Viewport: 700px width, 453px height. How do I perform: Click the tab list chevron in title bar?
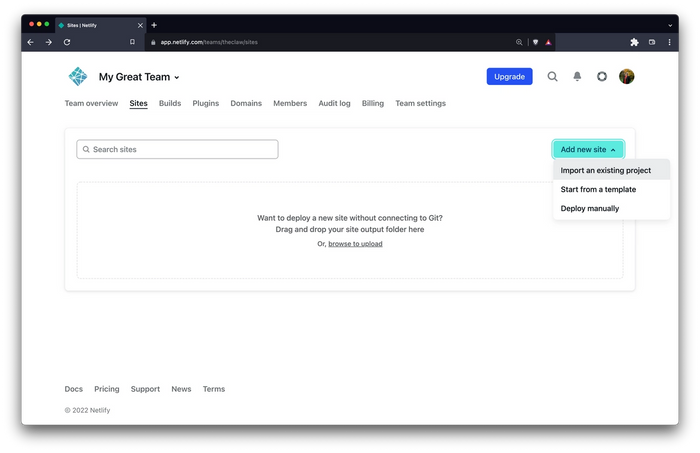pyautogui.click(x=670, y=25)
